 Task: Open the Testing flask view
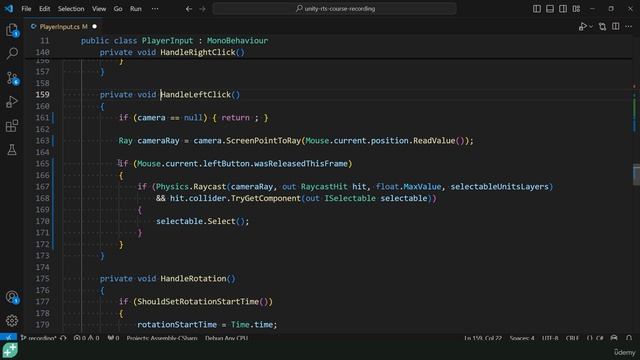12,149
